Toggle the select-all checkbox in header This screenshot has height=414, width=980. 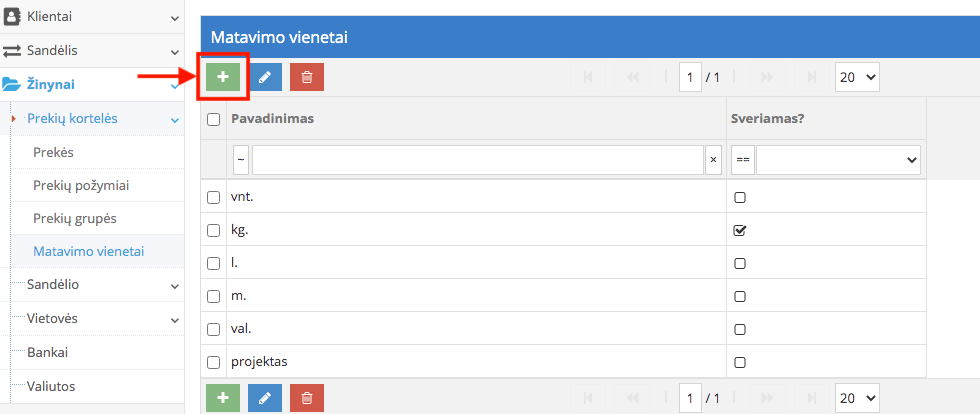pyautogui.click(x=213, y=119)
